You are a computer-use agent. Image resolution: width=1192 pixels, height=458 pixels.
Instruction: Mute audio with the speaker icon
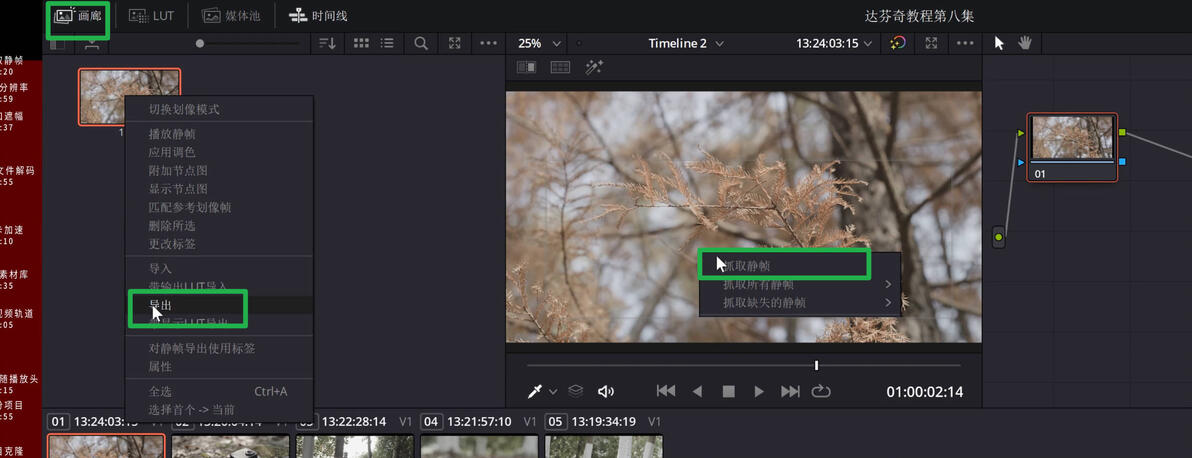click(x=606, y=391)
